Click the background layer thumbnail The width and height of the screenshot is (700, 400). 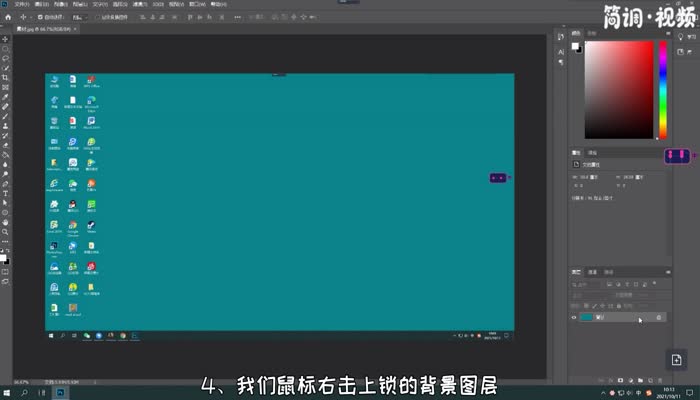click(586, 317)
